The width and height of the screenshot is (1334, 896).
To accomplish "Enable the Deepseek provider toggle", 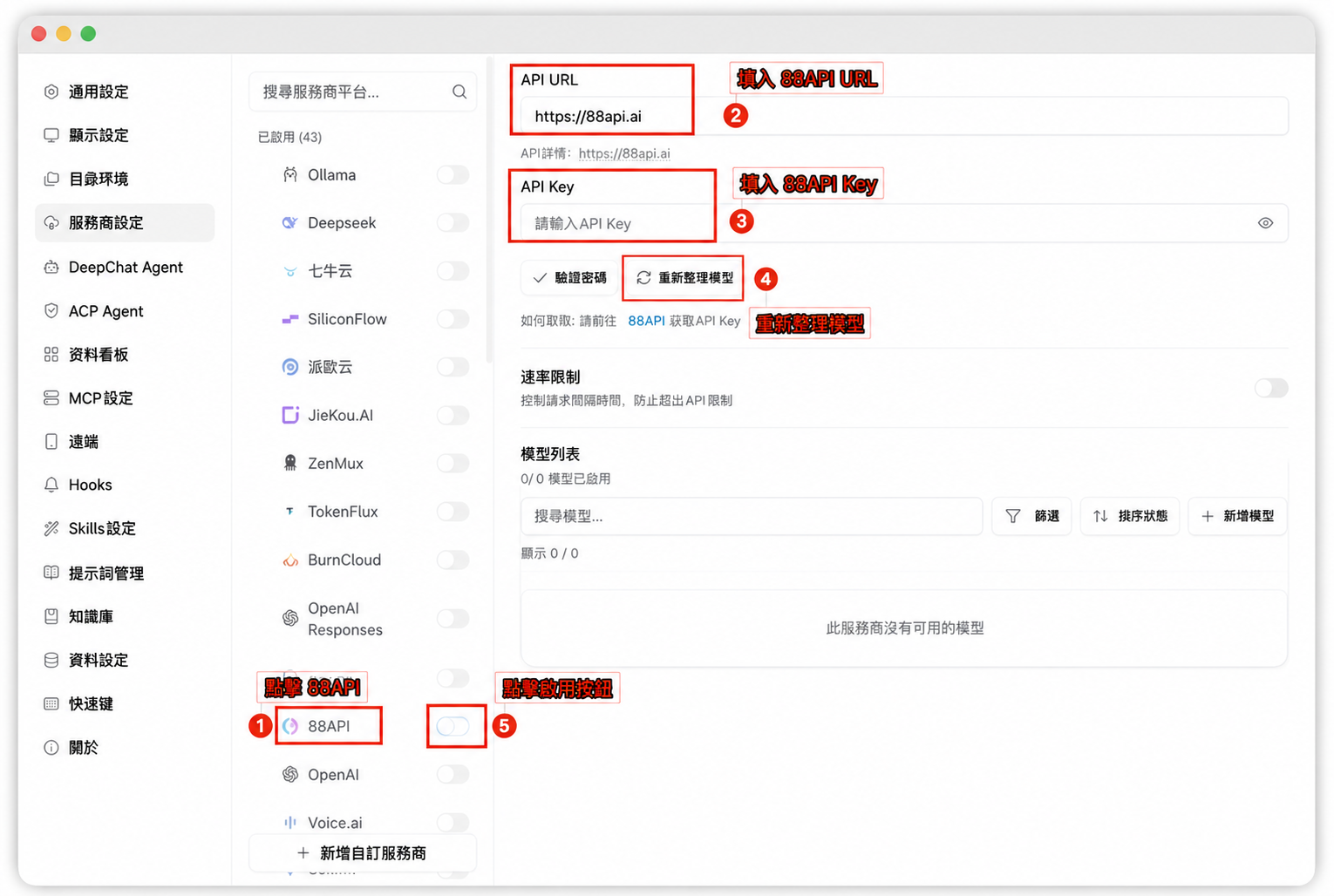I will pyautogui.click(x=453, y=223).
